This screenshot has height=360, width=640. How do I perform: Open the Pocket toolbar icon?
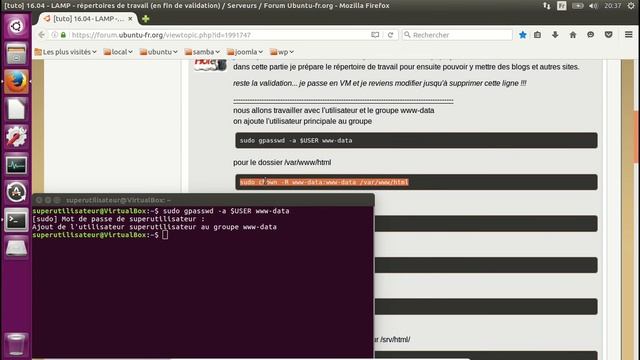tap(609, 35)
